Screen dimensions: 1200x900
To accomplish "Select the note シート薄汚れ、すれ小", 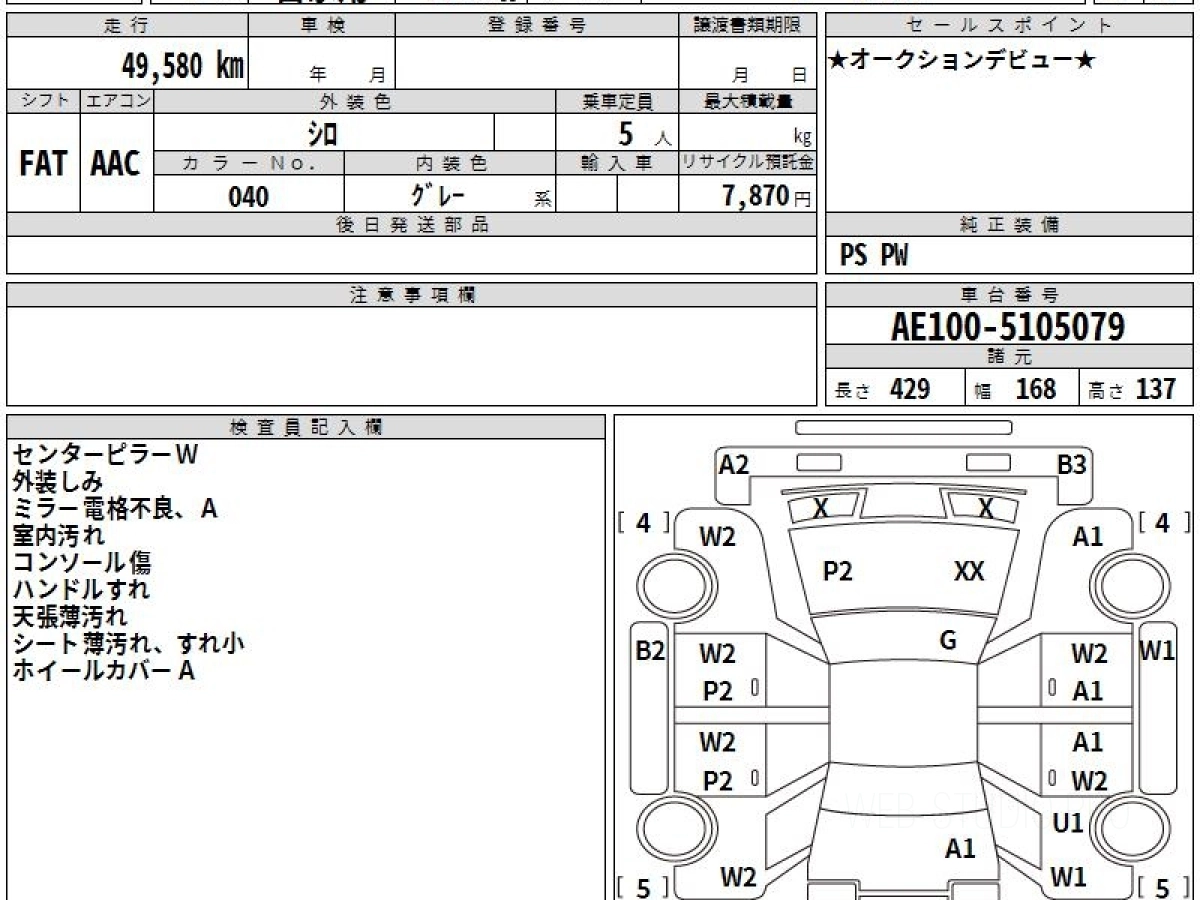I will point(128,644).
